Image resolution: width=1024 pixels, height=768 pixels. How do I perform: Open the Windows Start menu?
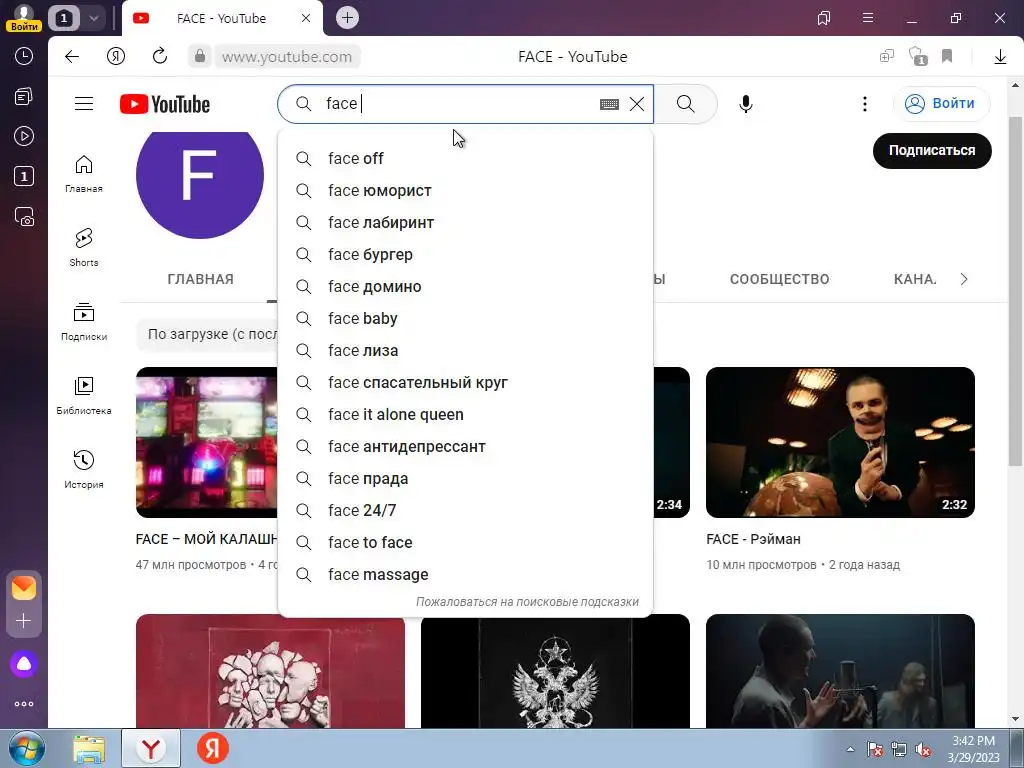tap(25, 749)
